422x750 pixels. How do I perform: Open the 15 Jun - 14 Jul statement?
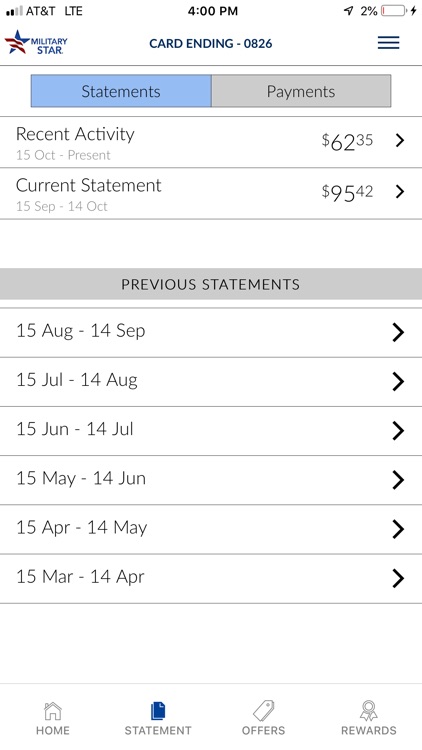[211, 430]
